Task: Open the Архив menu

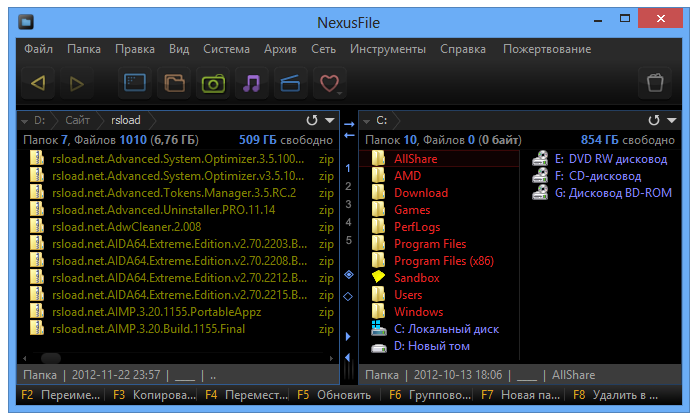Action: pyautogui.click(x=280, y=49)
